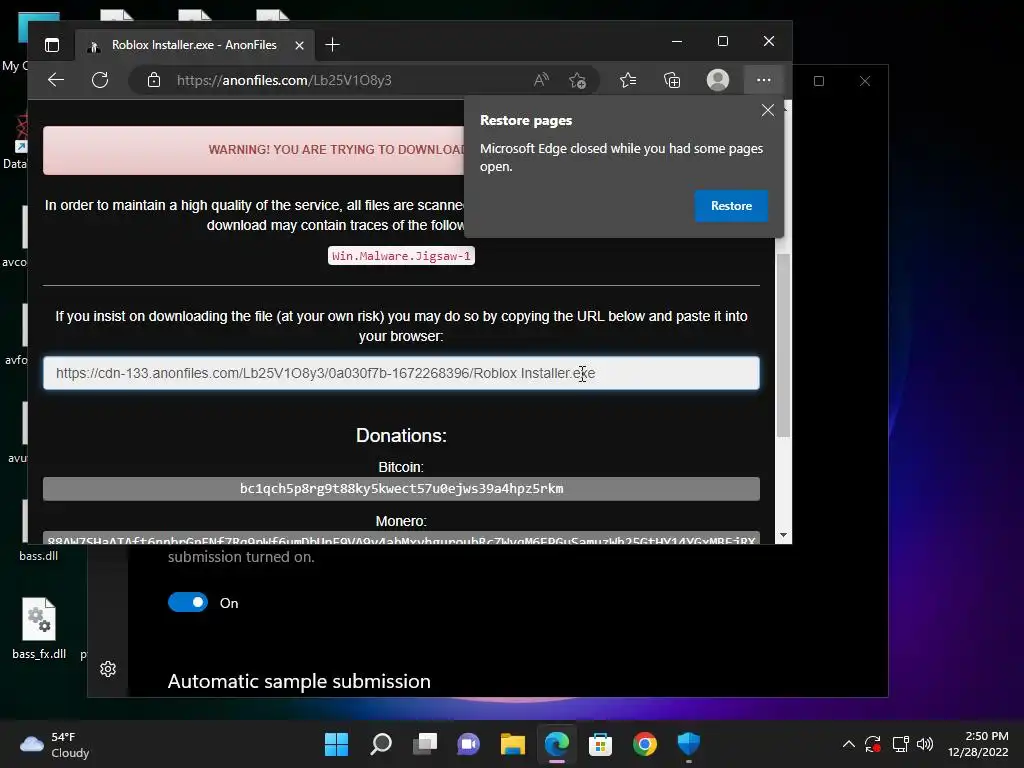Dismiss the Restore pages popup
Viewport: 1024px width, 768px height.
(x=767, y=110)
